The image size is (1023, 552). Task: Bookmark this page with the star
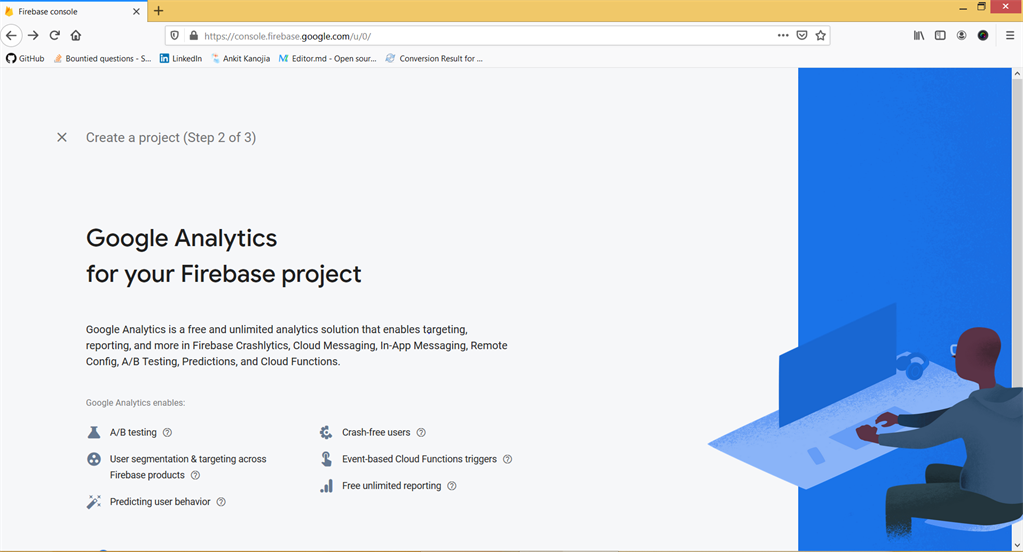tap(821, 36)
